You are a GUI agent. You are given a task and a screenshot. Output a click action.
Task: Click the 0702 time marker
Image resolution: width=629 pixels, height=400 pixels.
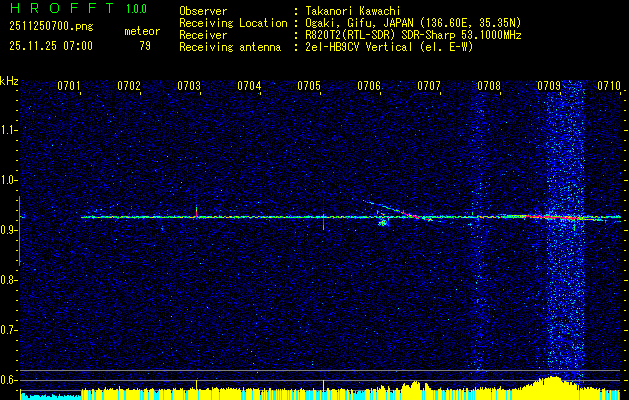pyautogui.click(x=129, y=85)
